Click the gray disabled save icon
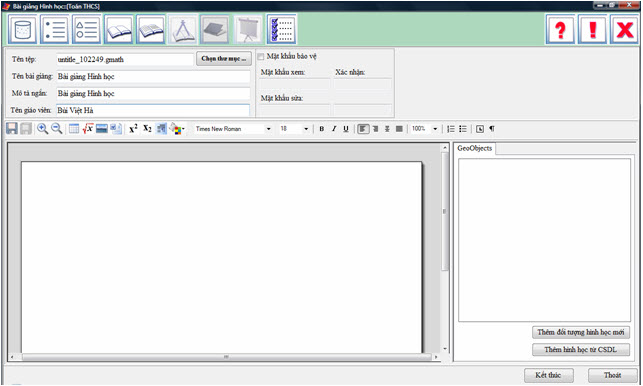This screenshot has width=643, height=386. point(26,129)
